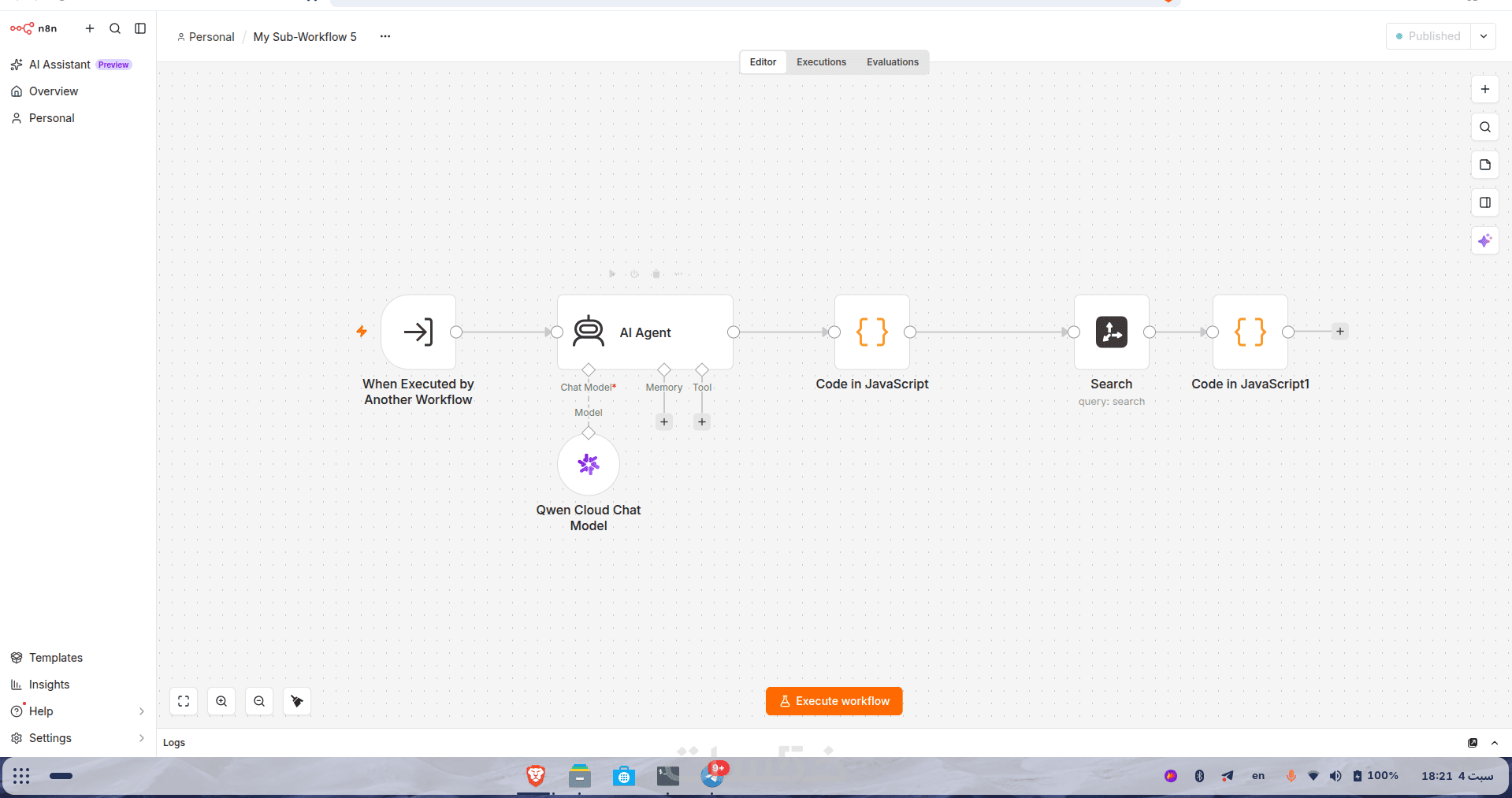1512x798 pixels.
Task: Expand the Help submenu in the sidebar
Action: pos(142,711)
